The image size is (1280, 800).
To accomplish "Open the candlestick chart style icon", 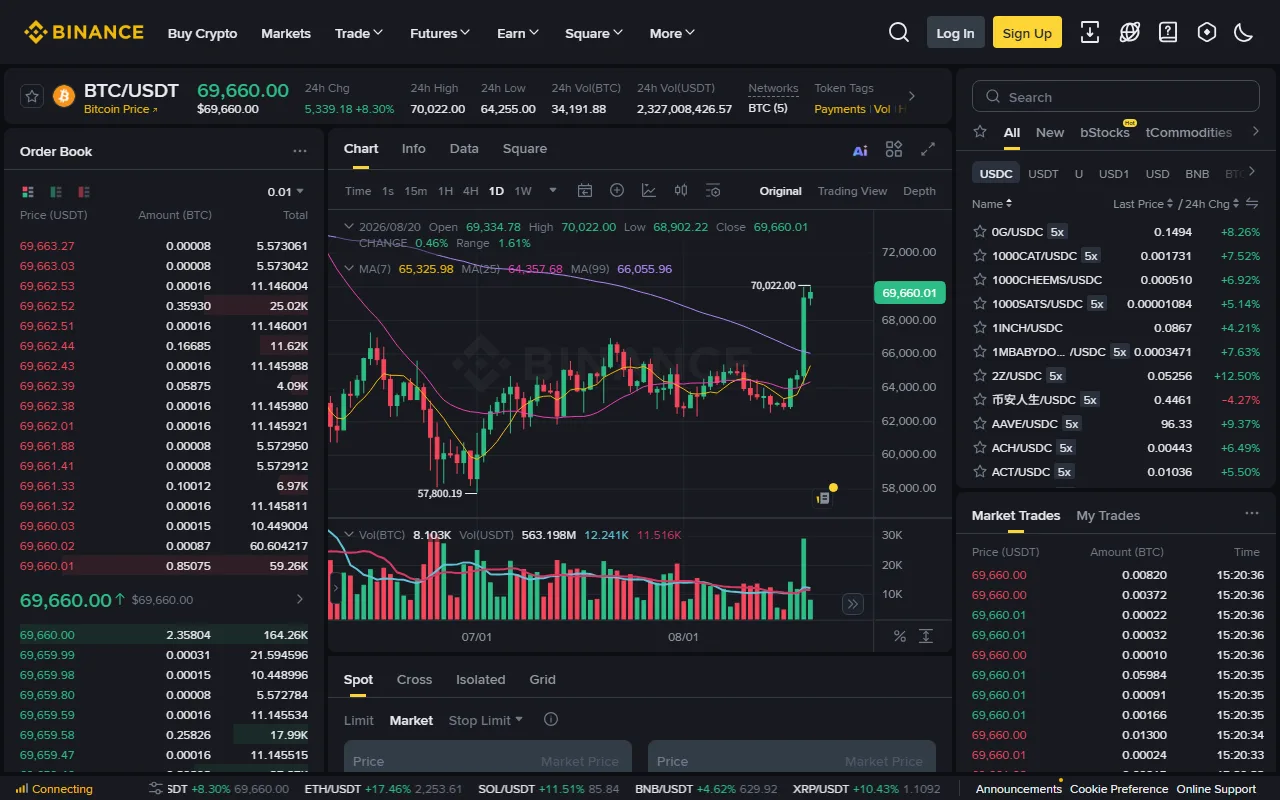I will click(681, 190).
